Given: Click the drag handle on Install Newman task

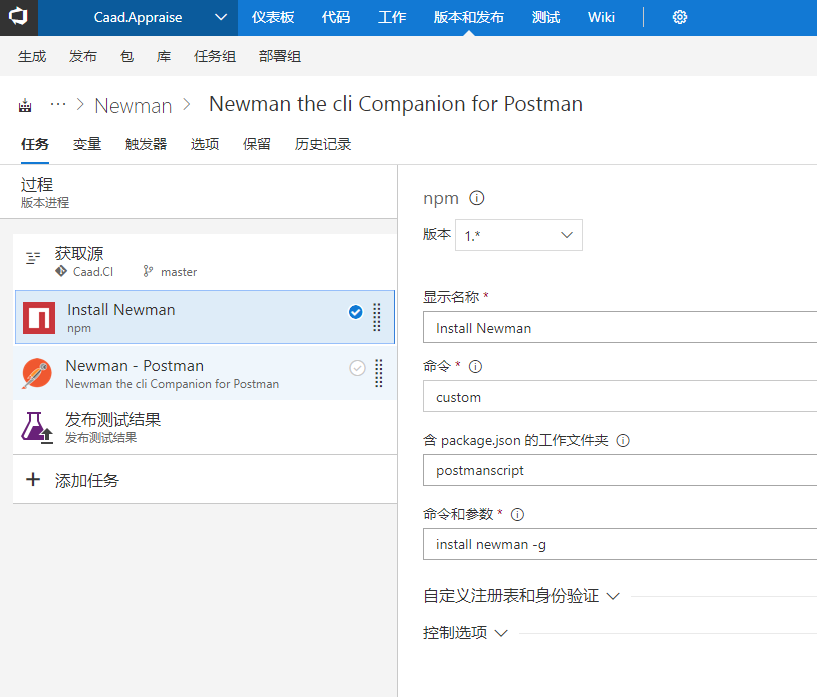Looking at the screenshot, I should 377,317.
